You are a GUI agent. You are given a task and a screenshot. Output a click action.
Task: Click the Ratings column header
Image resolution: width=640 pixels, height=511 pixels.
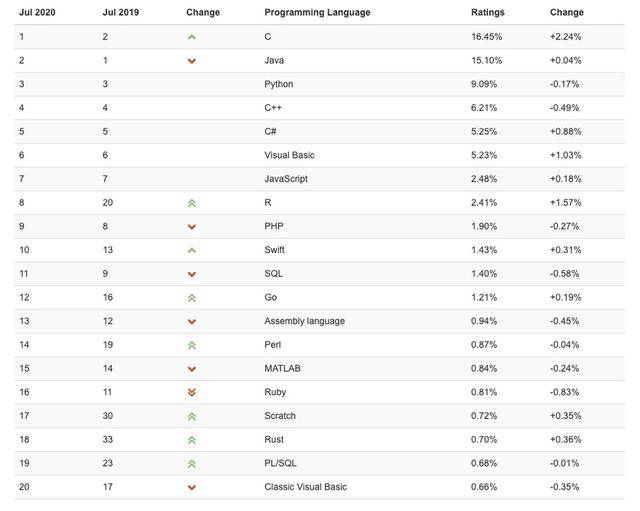tap(488, 13)
